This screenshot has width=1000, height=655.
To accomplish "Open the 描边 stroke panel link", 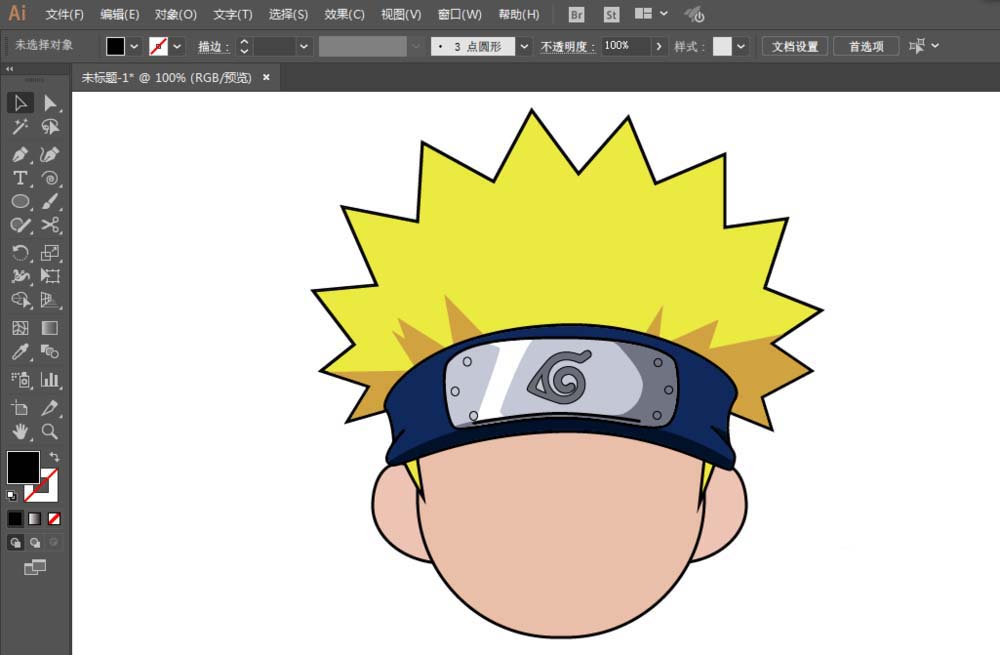I will tap(213, 47).
